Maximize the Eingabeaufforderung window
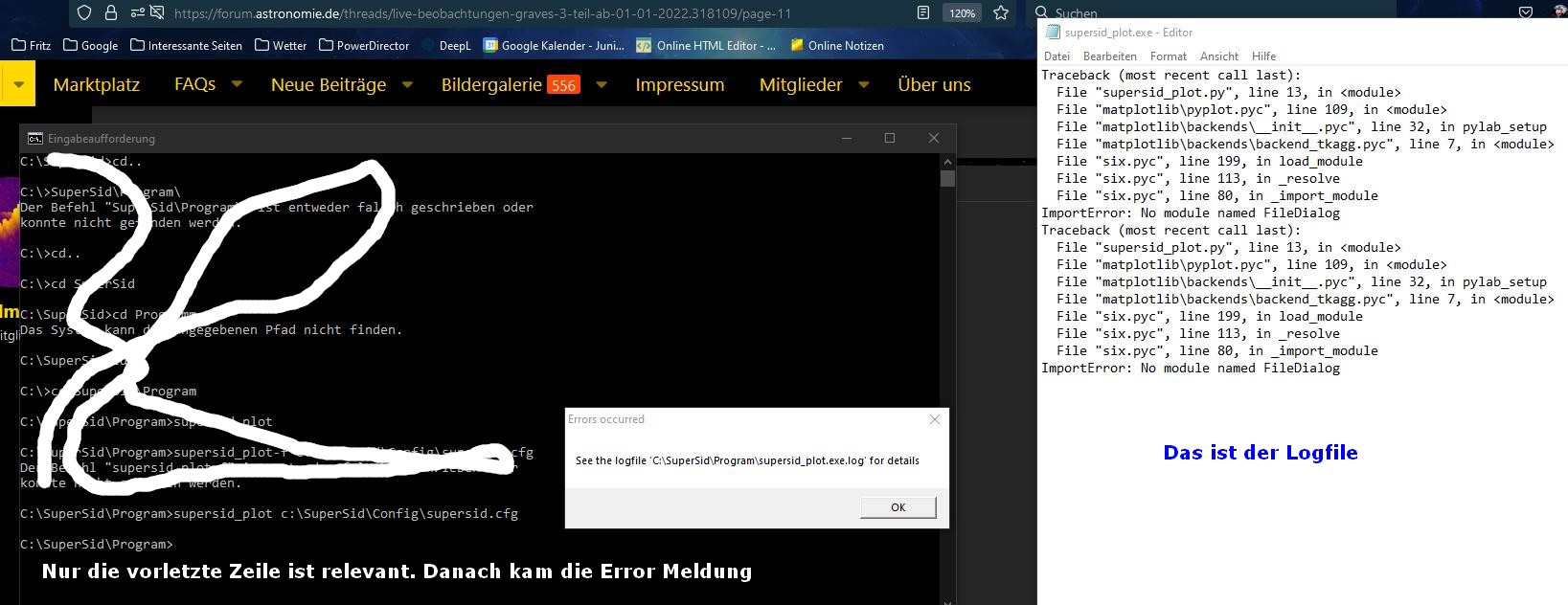 click(890, 138)
